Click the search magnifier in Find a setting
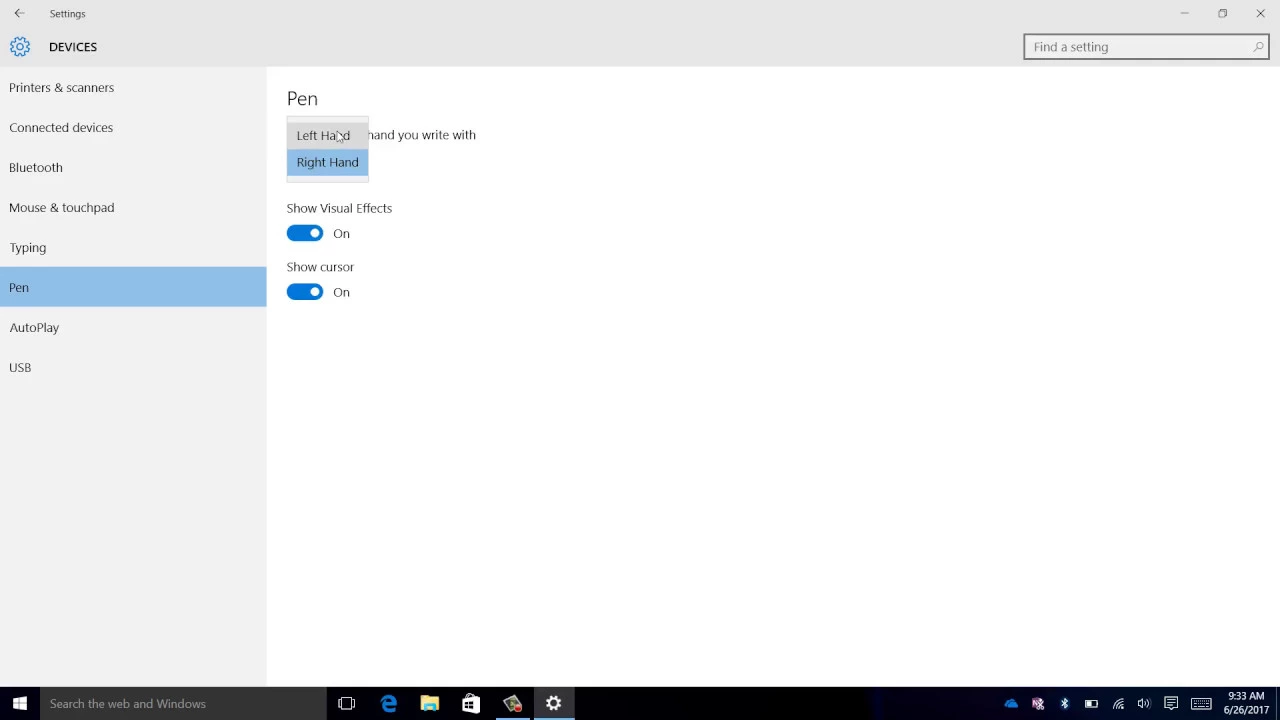1280x720 pixels. [x=1258, y=47]
